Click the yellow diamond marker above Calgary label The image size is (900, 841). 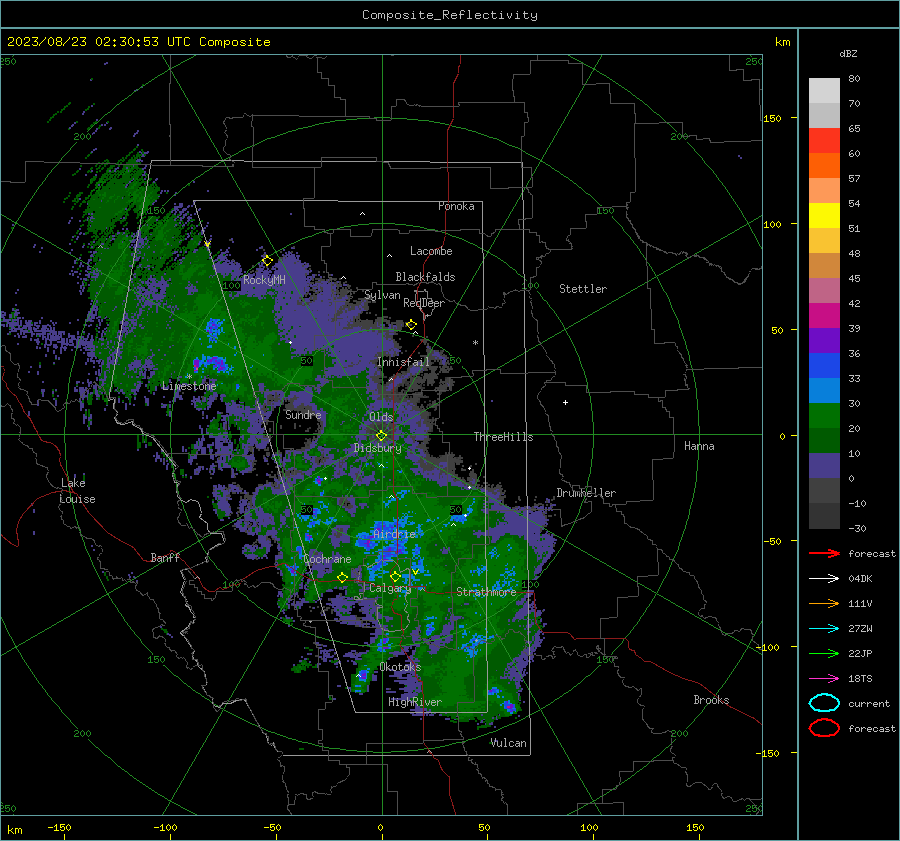coord(395,576)
